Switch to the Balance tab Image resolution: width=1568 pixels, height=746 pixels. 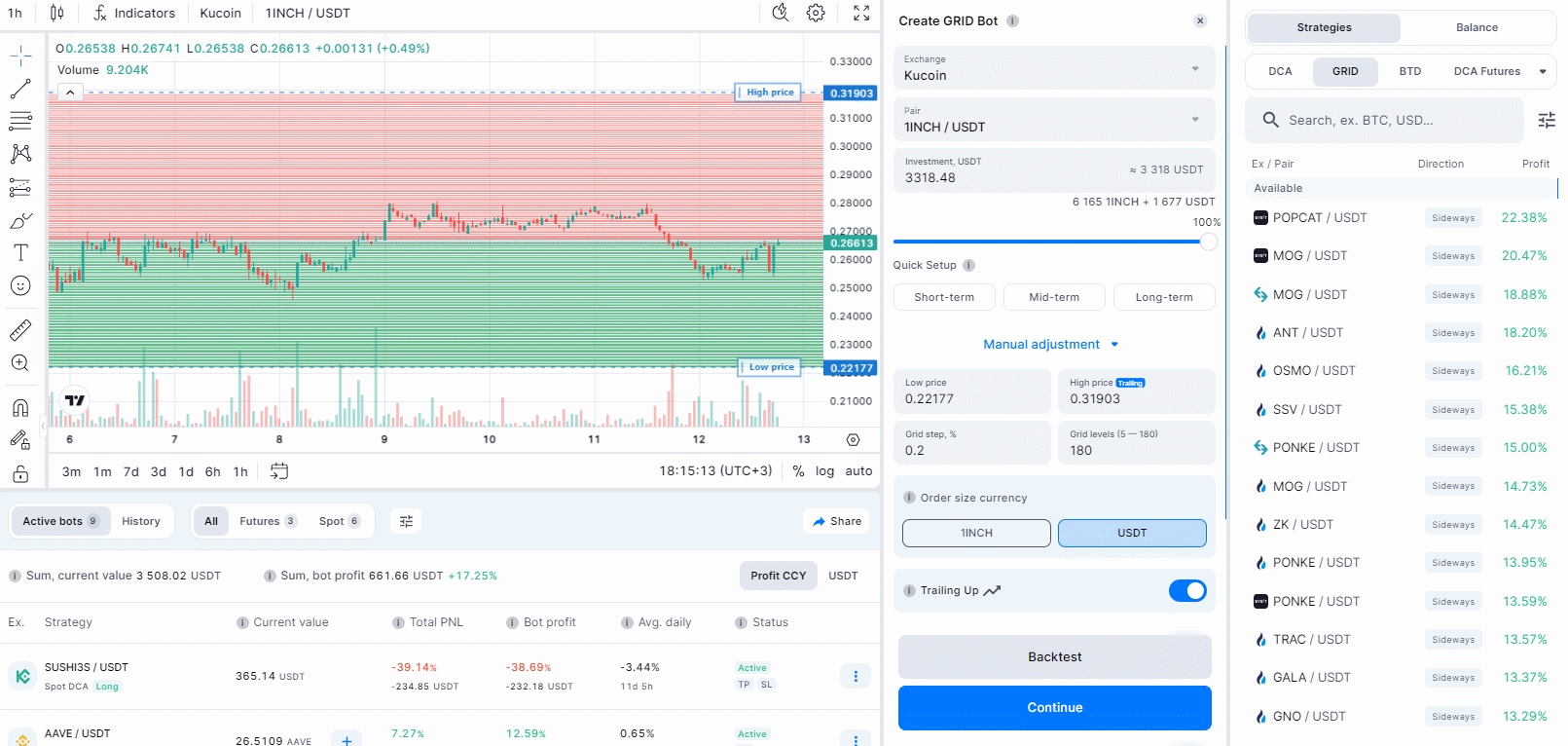[x=1476, y=27]
